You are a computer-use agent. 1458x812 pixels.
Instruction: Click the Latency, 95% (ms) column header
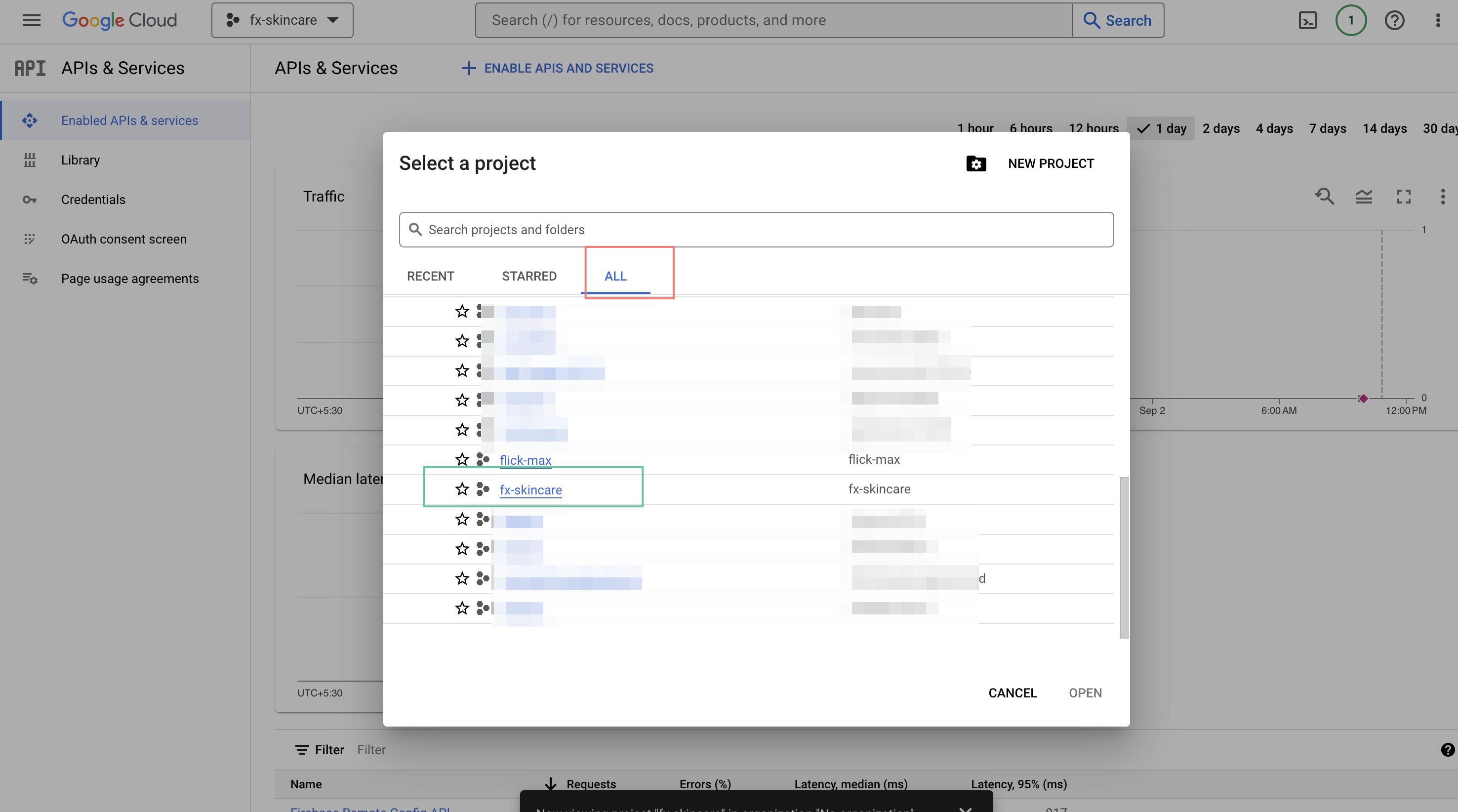1019,784
